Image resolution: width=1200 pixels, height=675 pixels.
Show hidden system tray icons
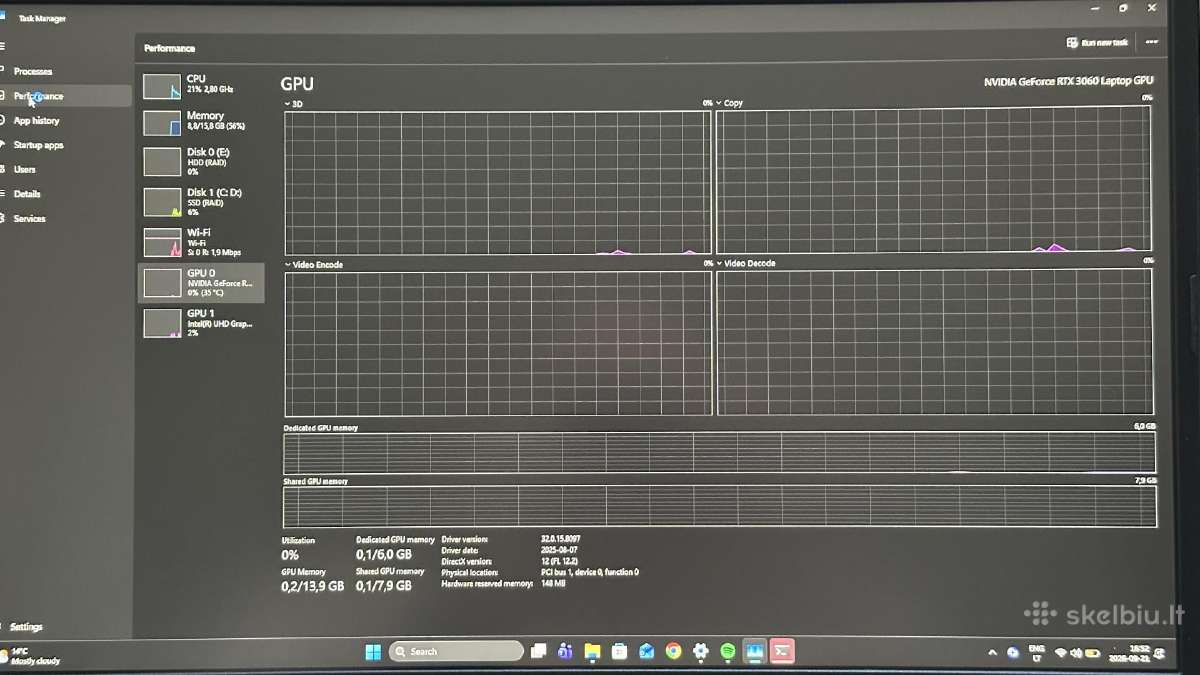point(993,653)
